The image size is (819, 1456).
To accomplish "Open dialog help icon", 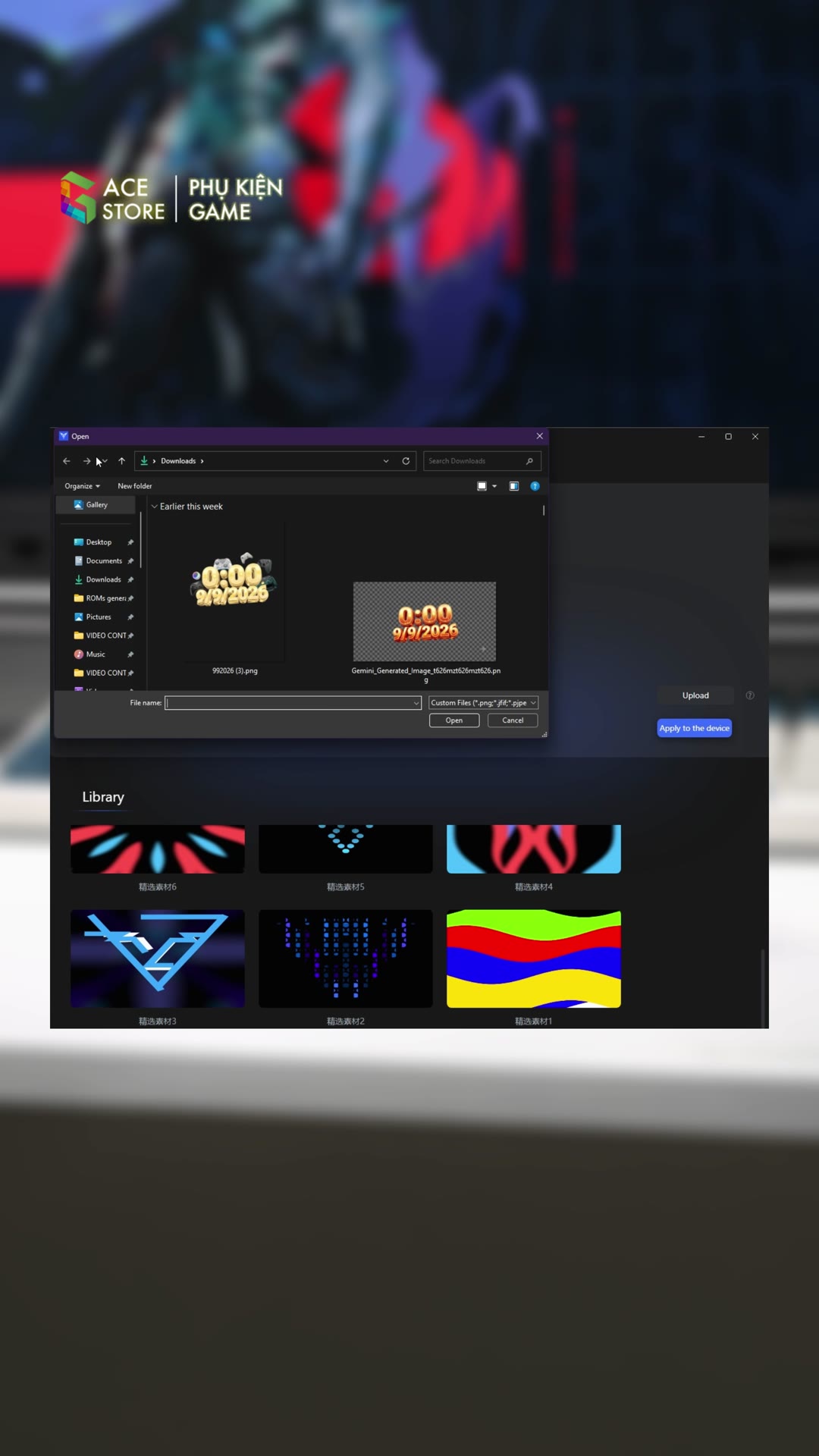I will (x=535, y=486).
